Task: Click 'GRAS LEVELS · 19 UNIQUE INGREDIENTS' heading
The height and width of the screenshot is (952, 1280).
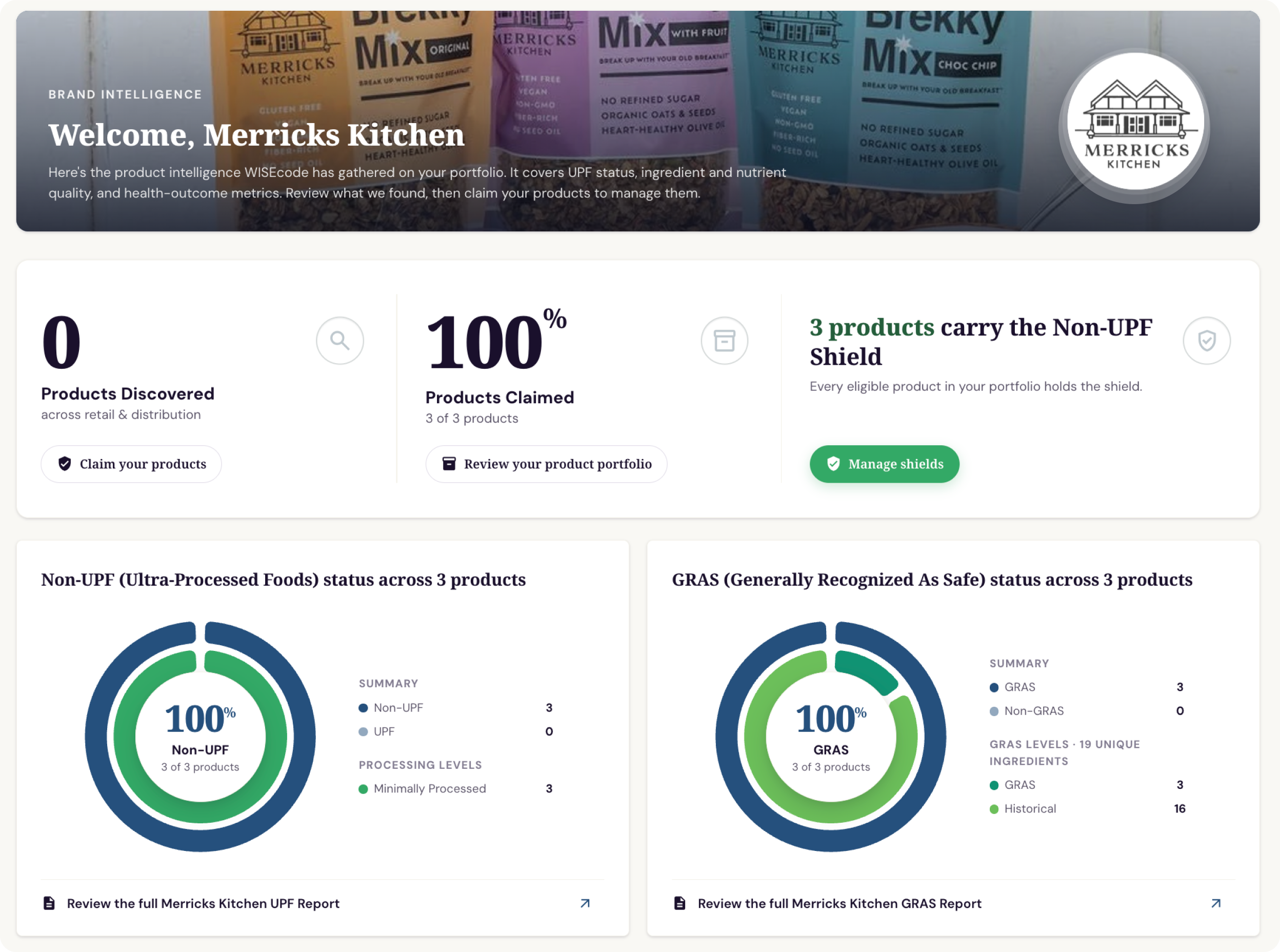Action: point(1065,752)
